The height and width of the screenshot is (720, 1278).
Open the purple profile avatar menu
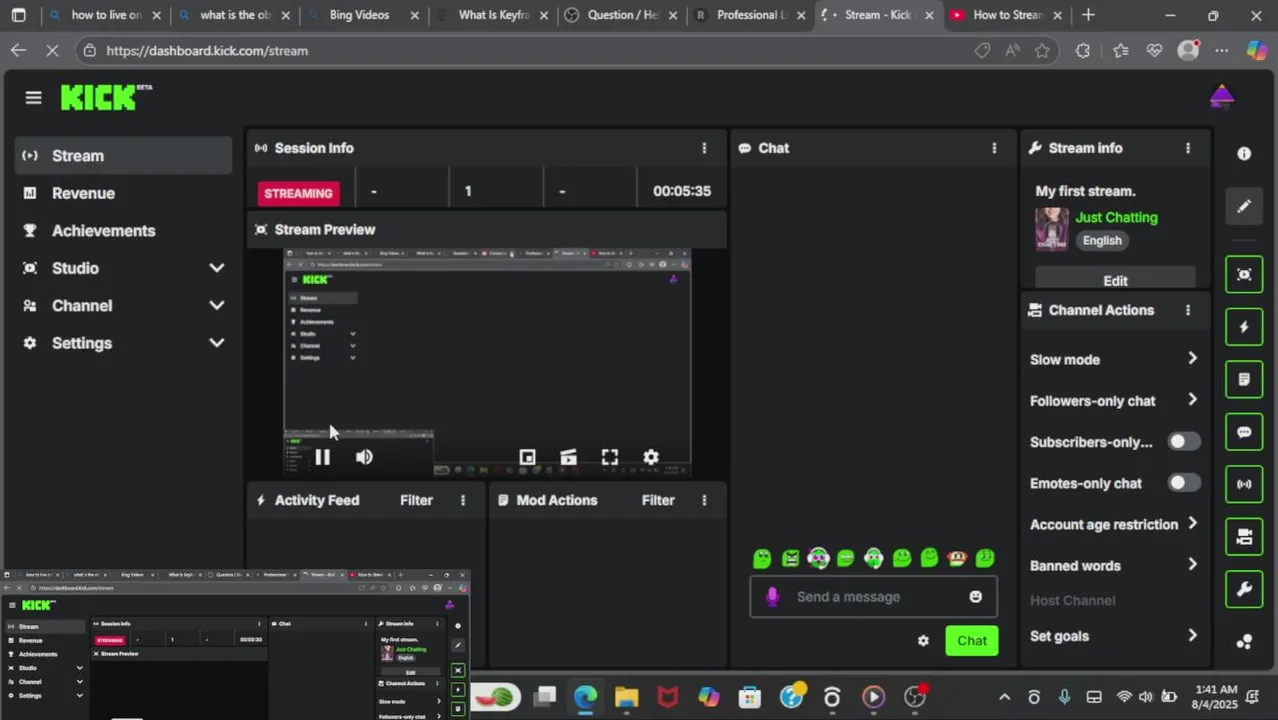(x=1221, y=96)
